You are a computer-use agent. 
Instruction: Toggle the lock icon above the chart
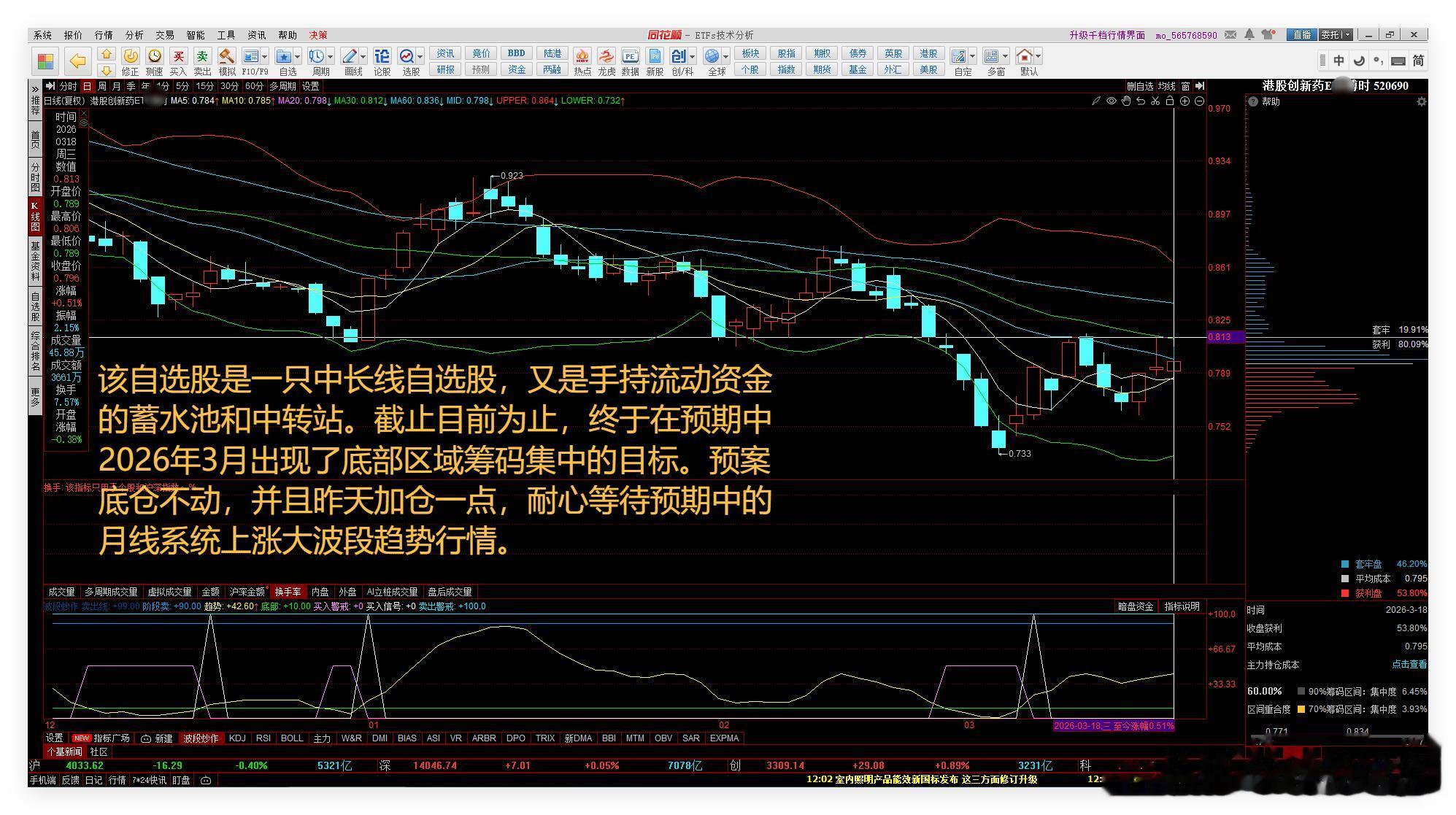pyautogui.click(x=1170, y=101)
